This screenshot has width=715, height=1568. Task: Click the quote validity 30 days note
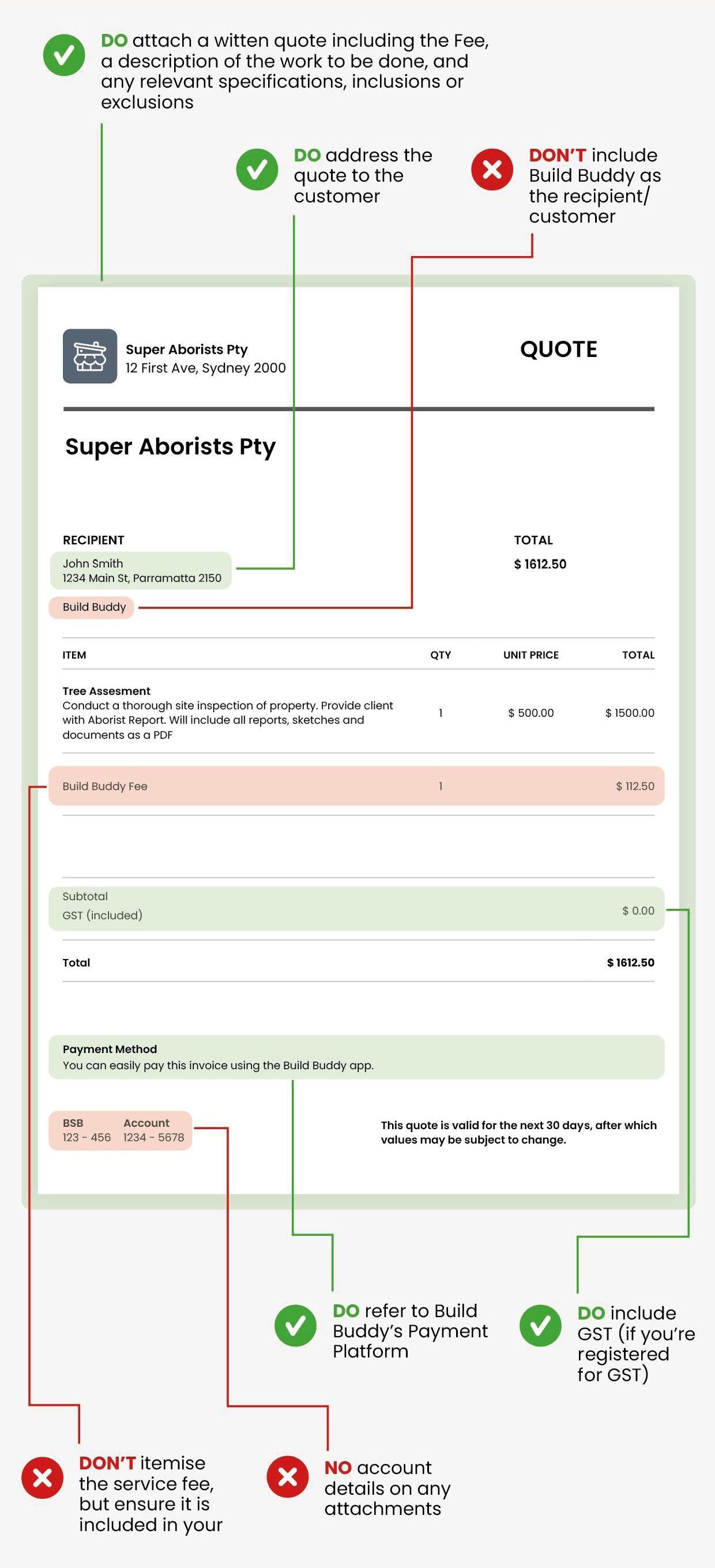click(518, 1132)
